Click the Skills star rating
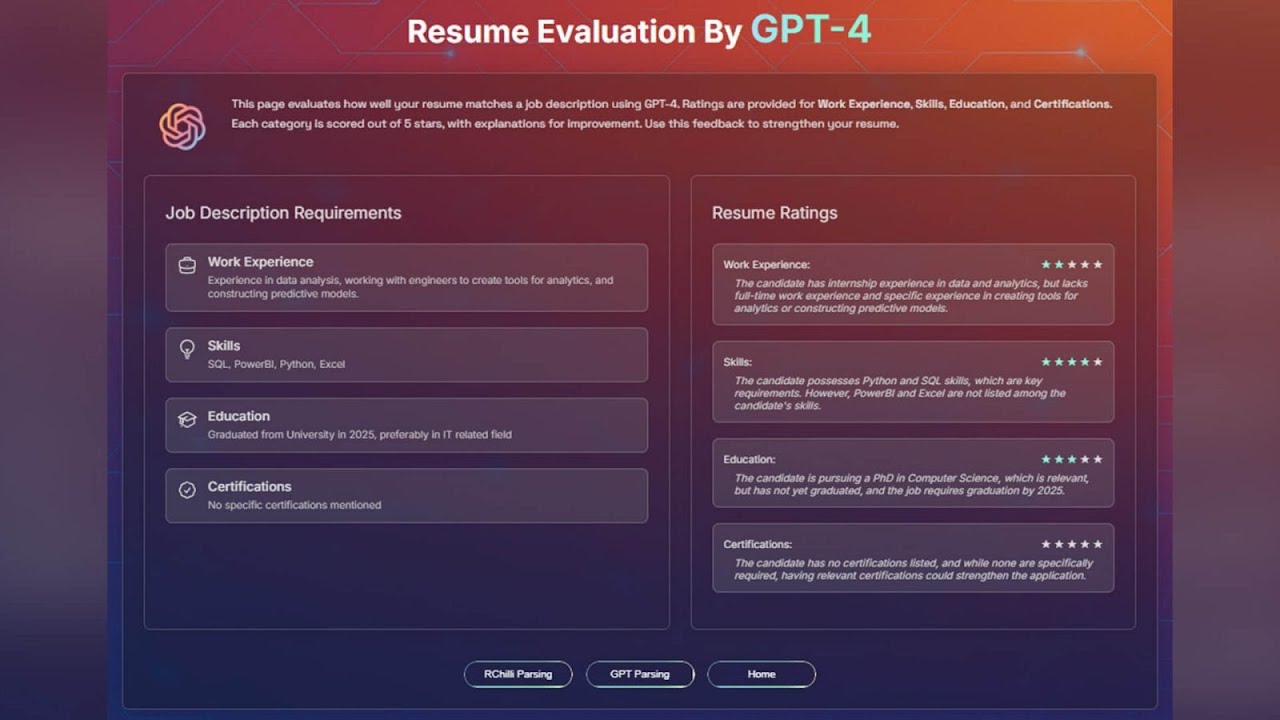Image resolution: width=1280 pixels, height=720 pixels. tap(1072, 362)
